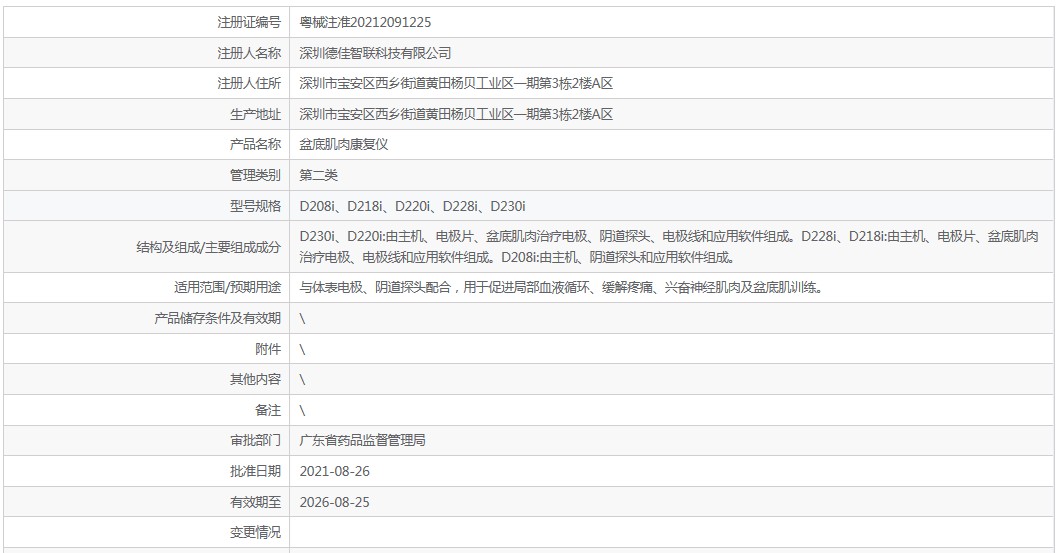Viewport: 1060px width, 553px height.
Task: Click the 批准日期 label
Action: [255, 471]
